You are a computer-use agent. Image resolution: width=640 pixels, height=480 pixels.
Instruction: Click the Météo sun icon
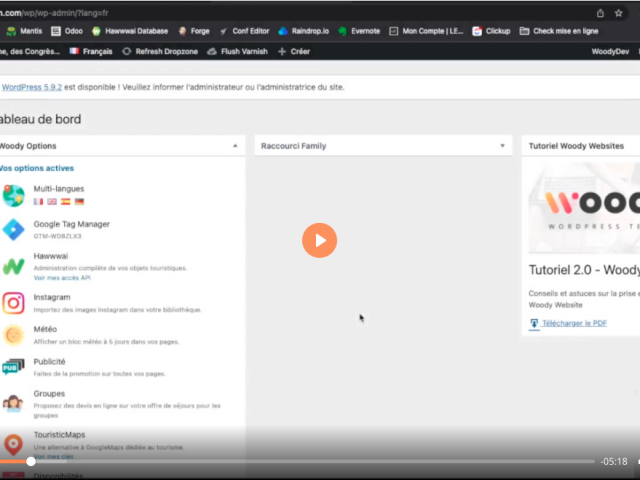coord(13,336)
